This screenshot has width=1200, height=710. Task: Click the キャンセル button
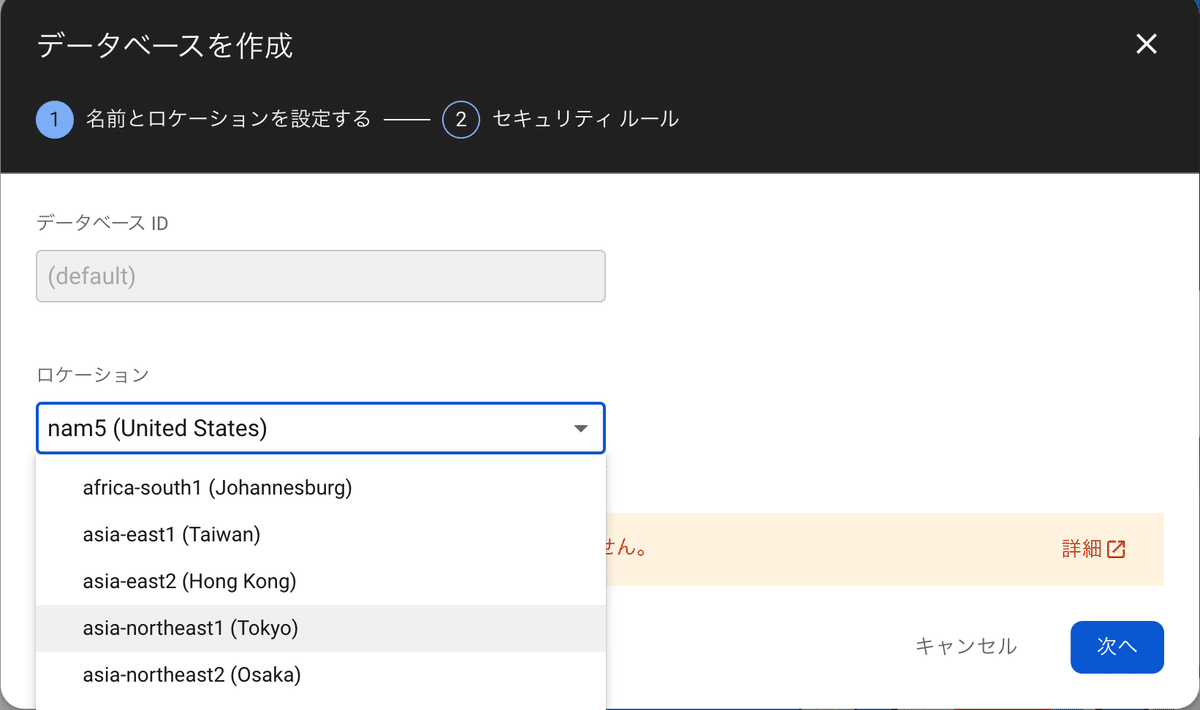tap(966, 647)
